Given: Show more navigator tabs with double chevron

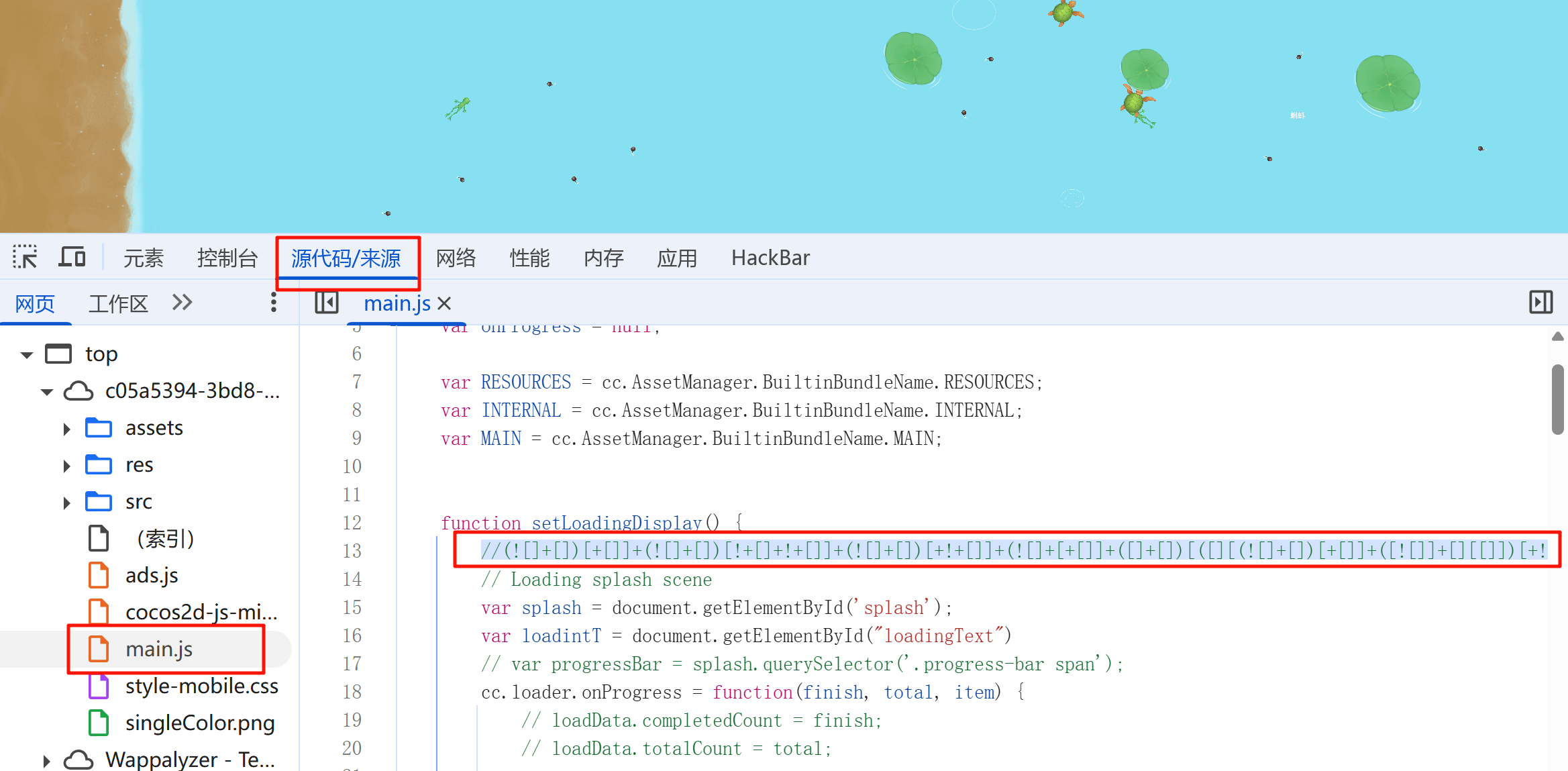Looking at the screenshot, I should tap(182, 303).
